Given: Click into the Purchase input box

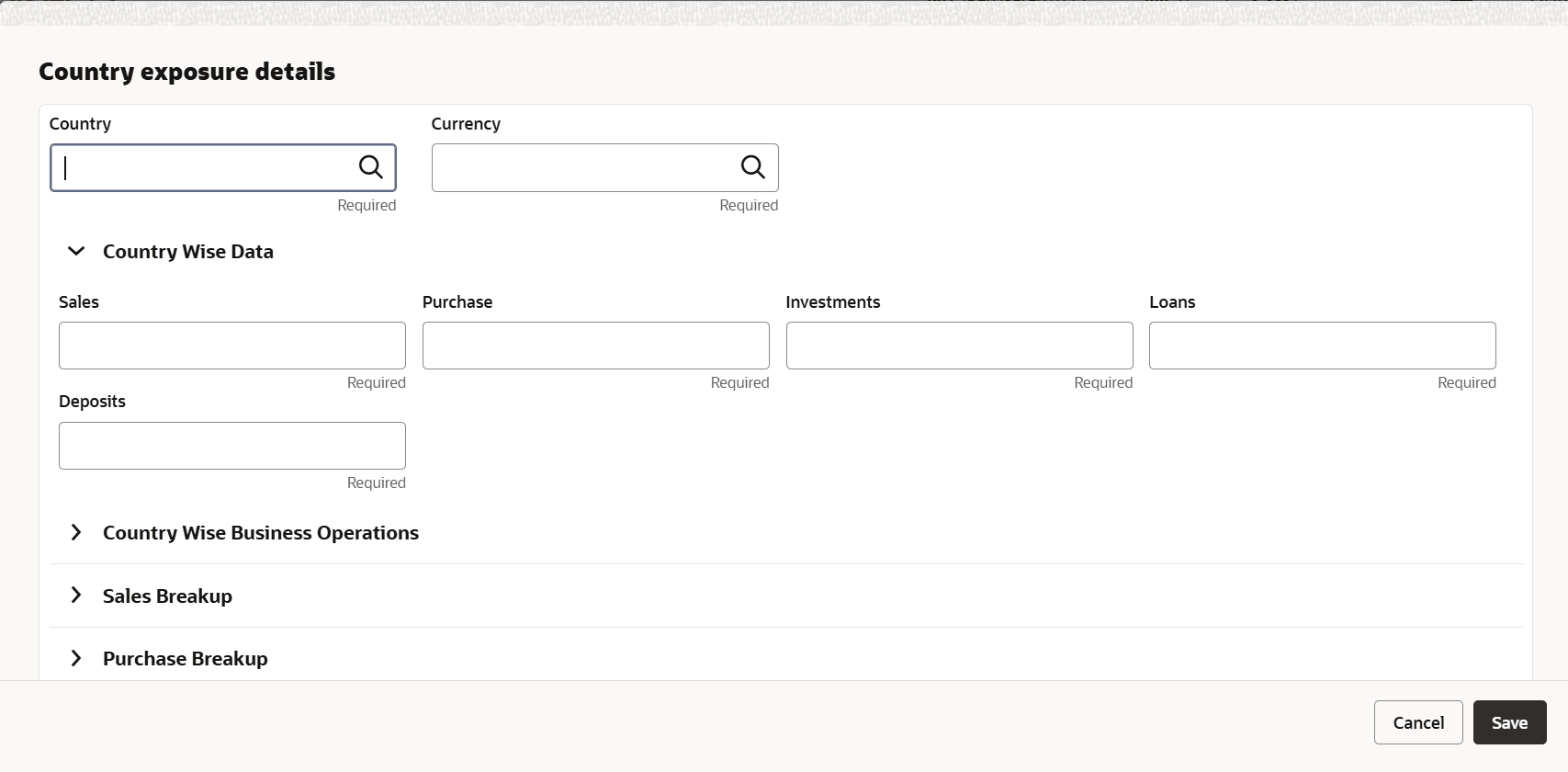Looking at the screenshot, I should click(x=596, y=346).
